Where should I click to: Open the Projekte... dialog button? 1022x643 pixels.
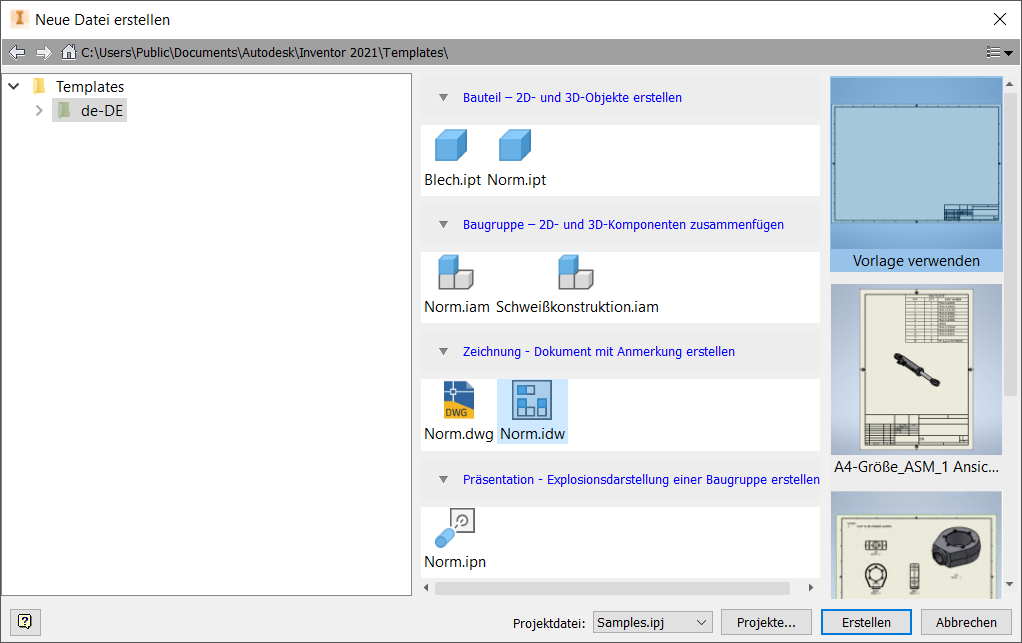[x=766, y=622]
